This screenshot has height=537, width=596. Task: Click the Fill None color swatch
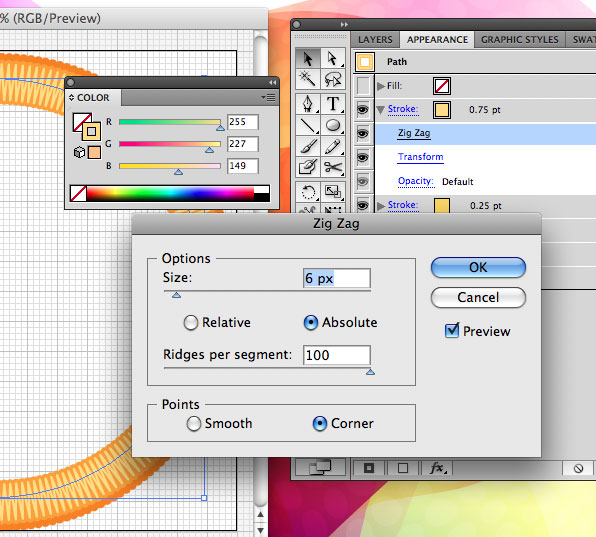click(442, 86)
